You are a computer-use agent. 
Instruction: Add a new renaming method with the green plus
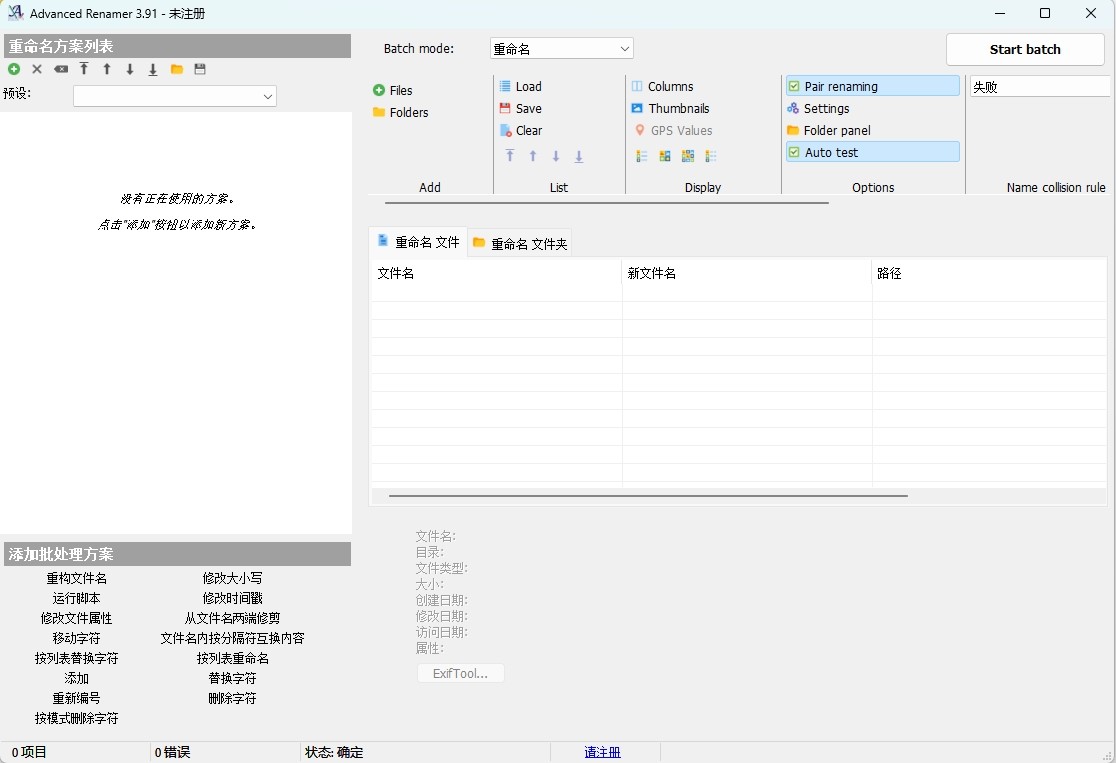pos(14,69)
